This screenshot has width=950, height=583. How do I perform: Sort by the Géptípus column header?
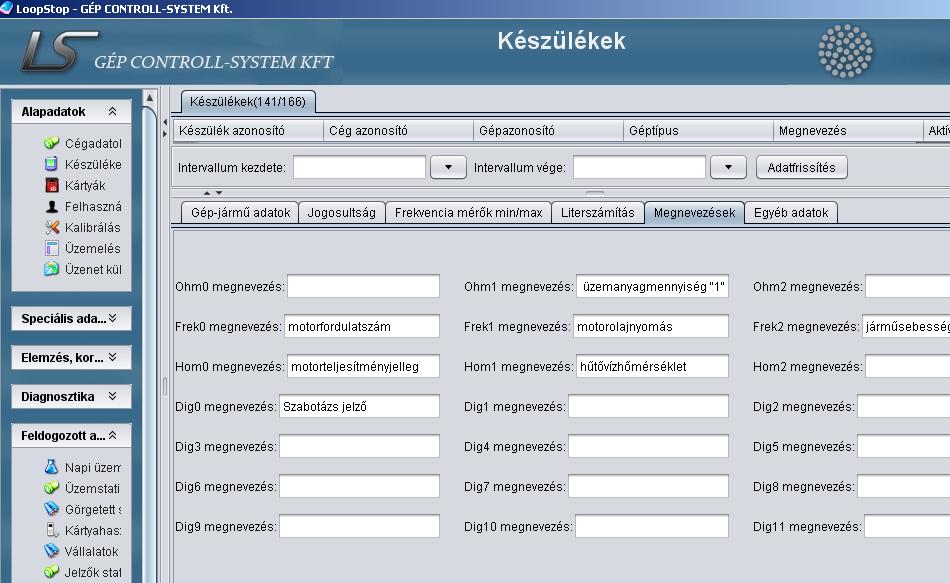click(696, 131)
